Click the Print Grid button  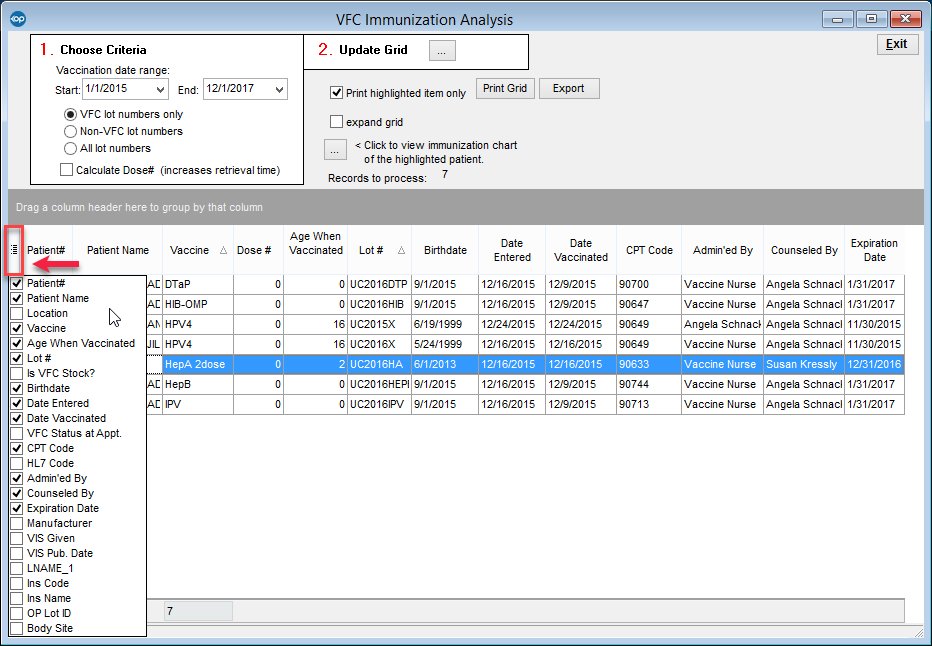(x=505, y=88)
